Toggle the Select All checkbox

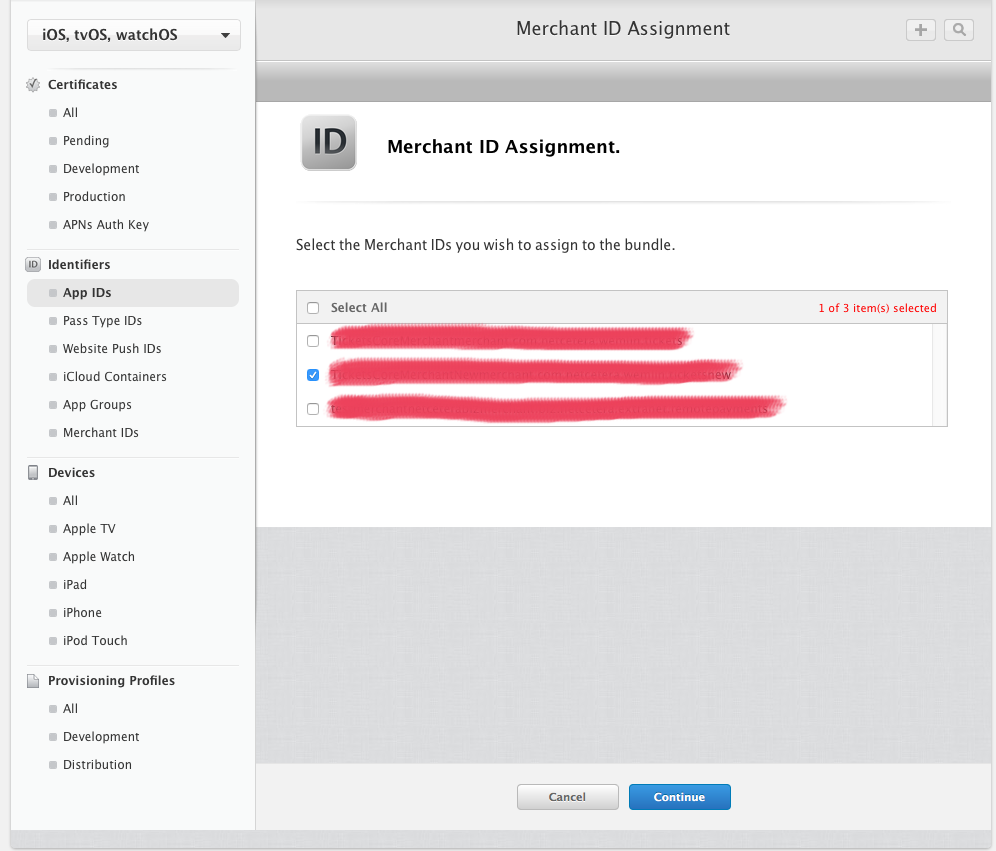(313, 308)
